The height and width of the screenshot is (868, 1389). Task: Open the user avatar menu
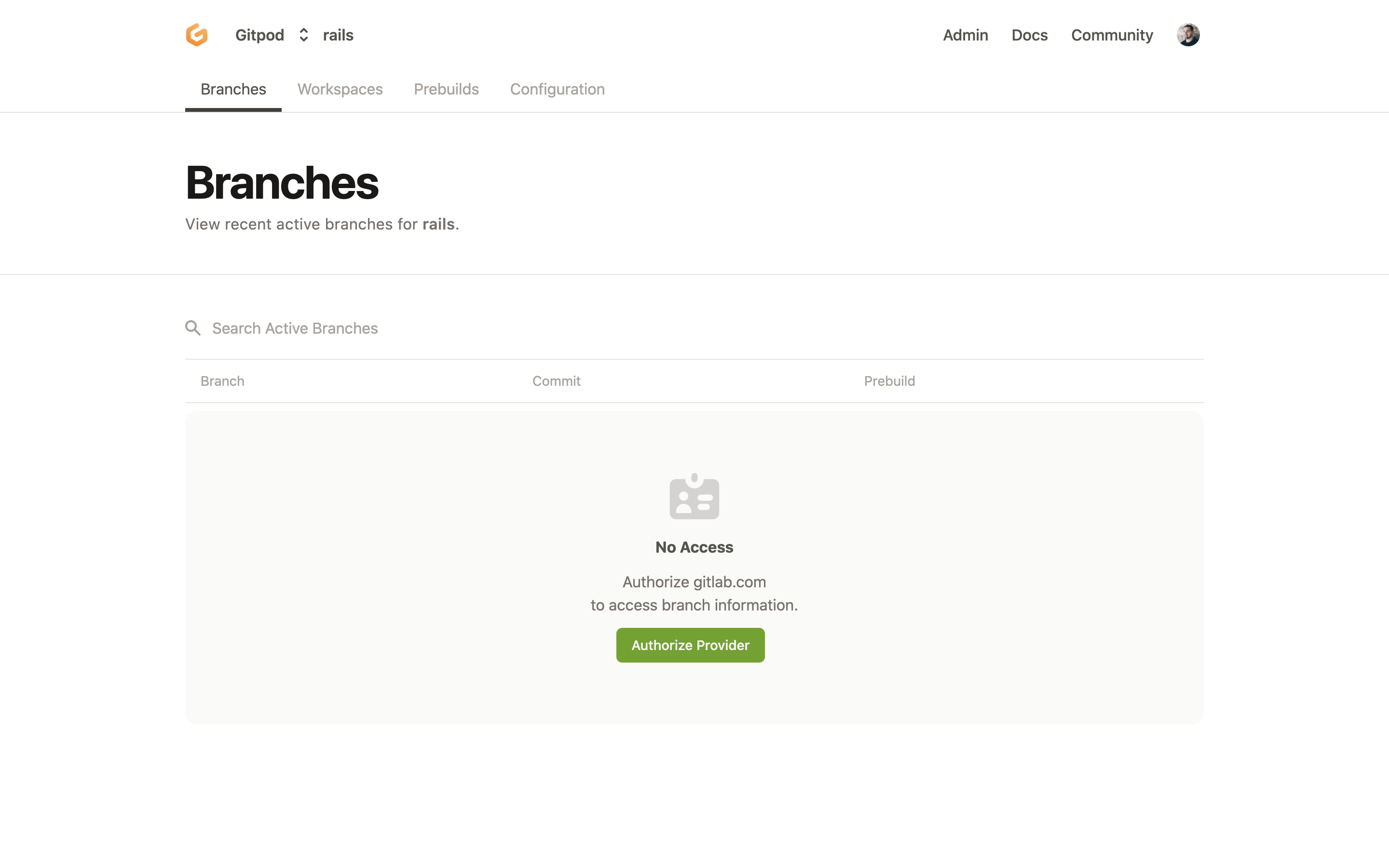(1187, 35)
